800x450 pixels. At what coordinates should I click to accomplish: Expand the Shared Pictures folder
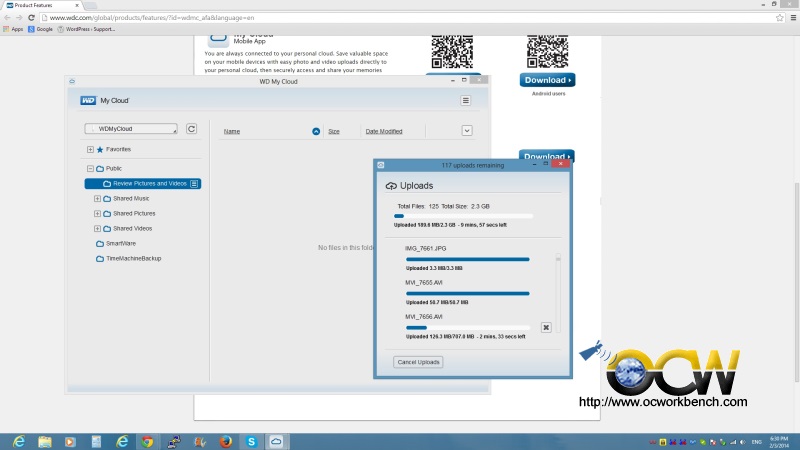click(x=97, y=213)
